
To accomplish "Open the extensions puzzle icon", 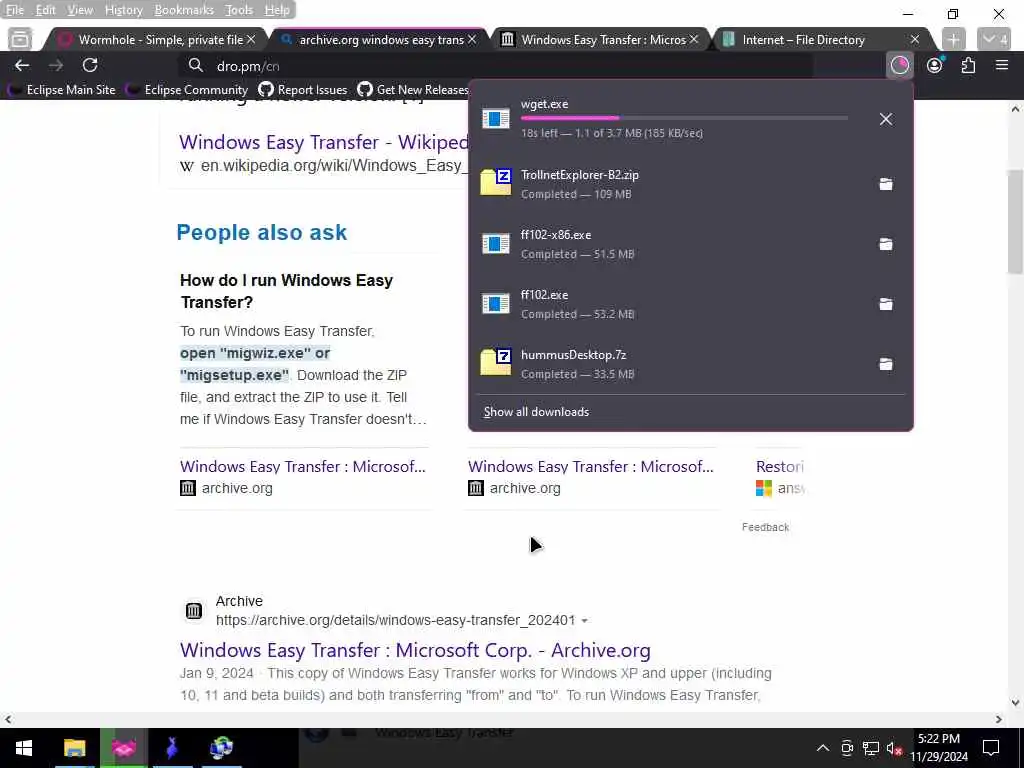I will (968, 65).
